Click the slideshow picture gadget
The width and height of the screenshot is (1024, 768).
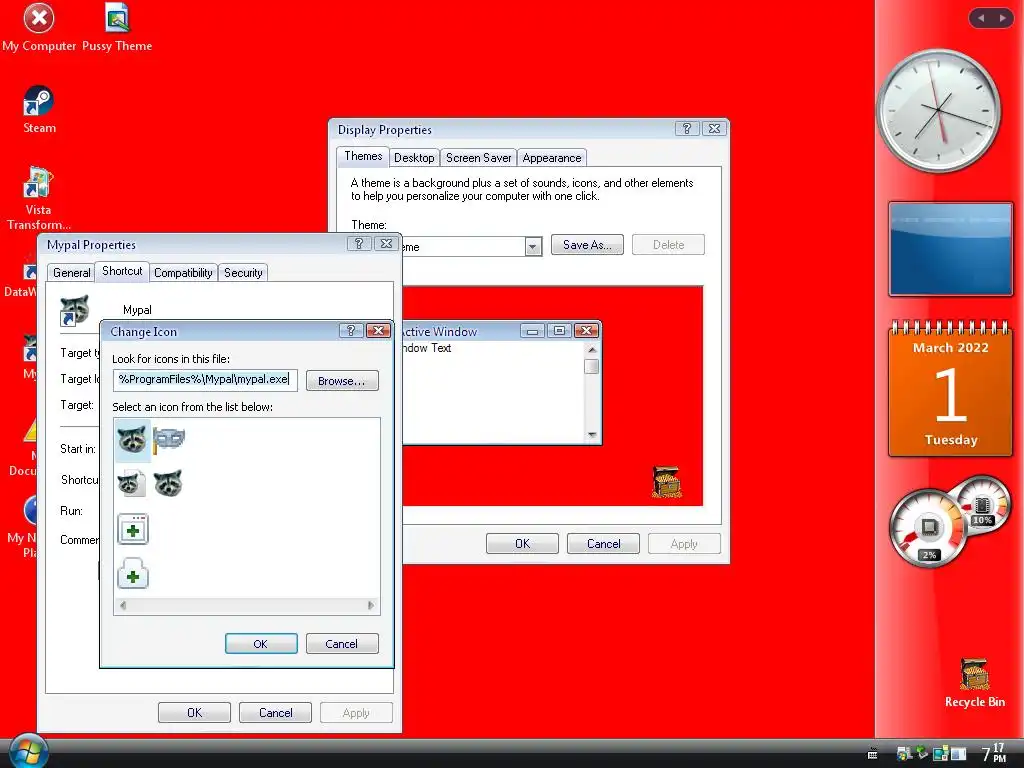click(x=950, y=248)
